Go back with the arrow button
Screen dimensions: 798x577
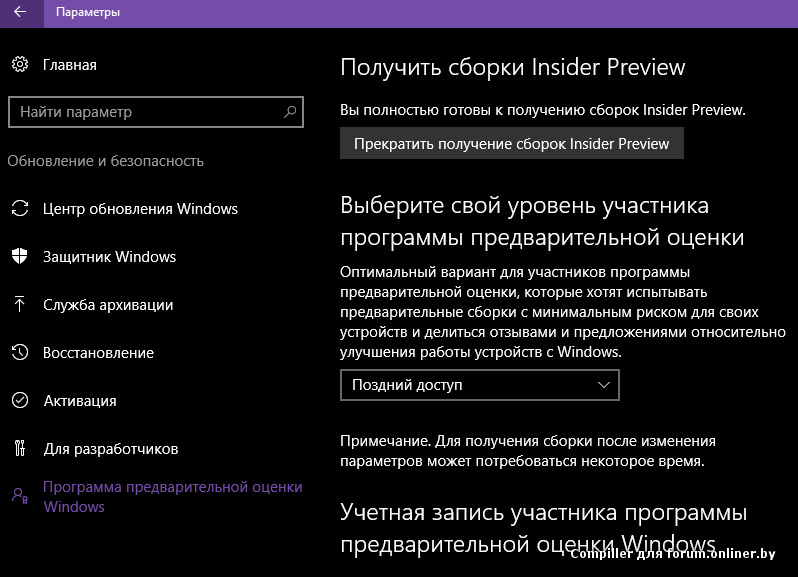[x=20, y=12]
